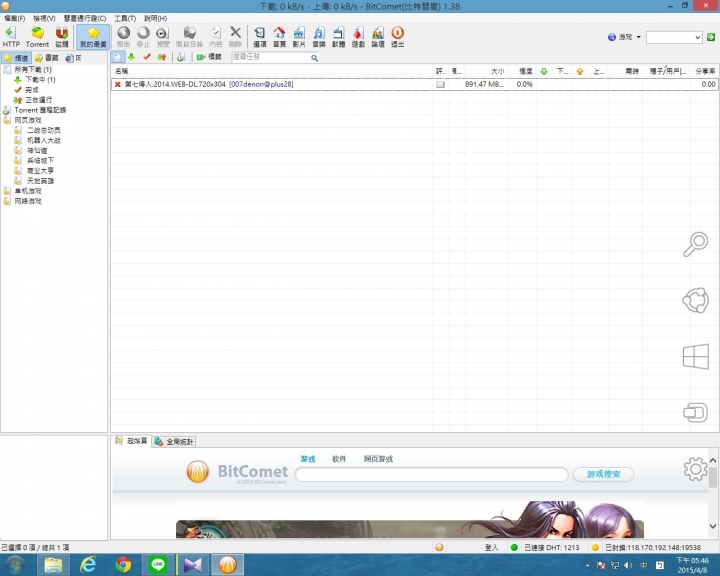Click the 软件 link on BitComet page

tap(339, 459)
